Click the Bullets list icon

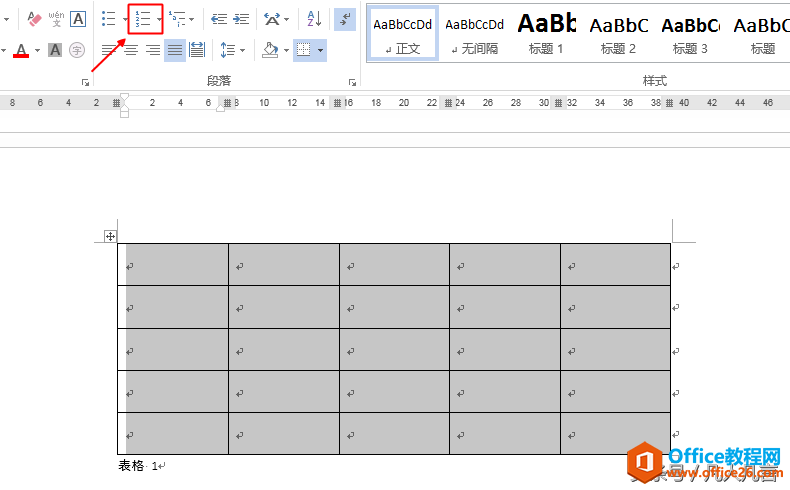[109, 19]
